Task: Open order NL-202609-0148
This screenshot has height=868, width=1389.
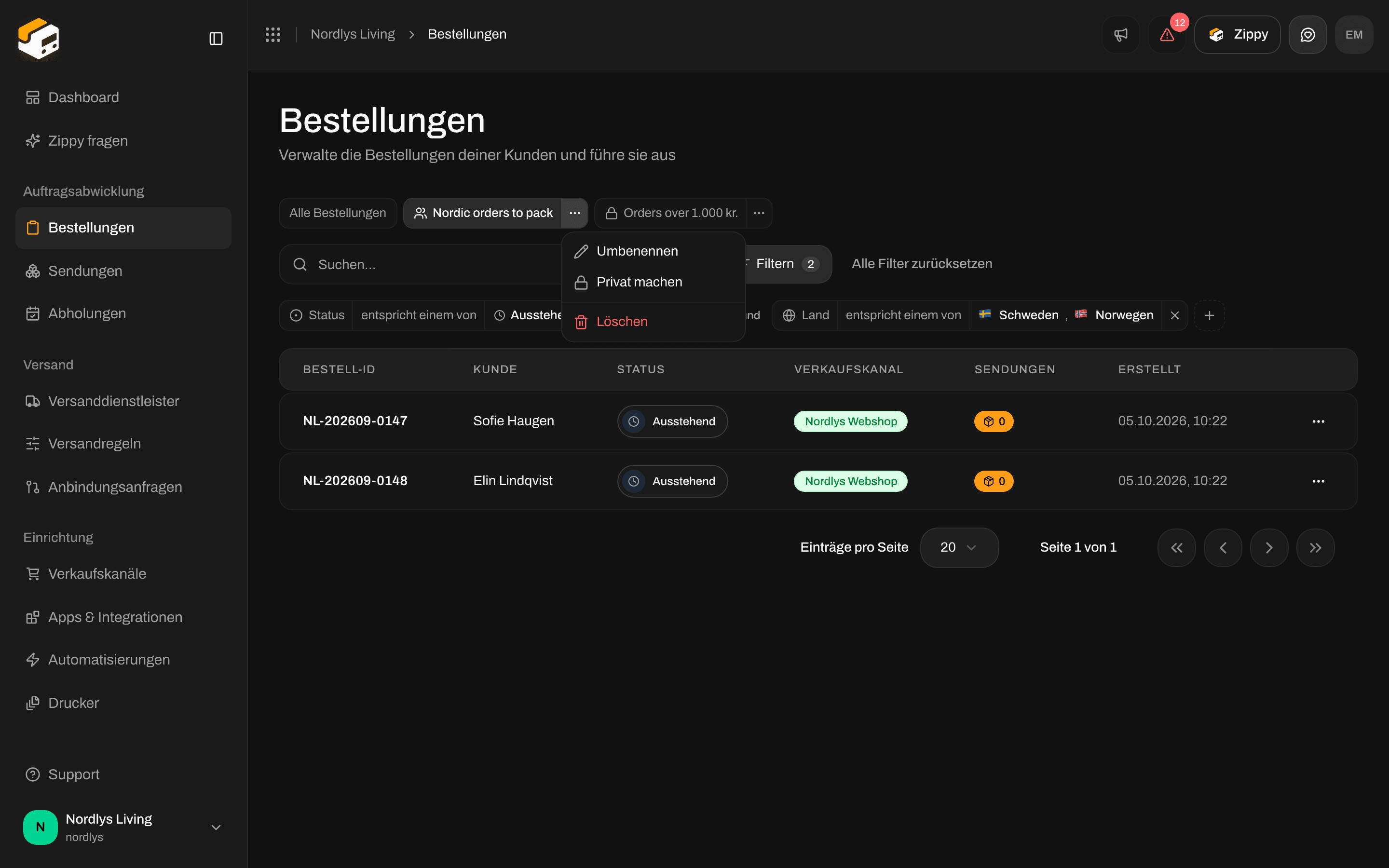Action: point(355,481)
